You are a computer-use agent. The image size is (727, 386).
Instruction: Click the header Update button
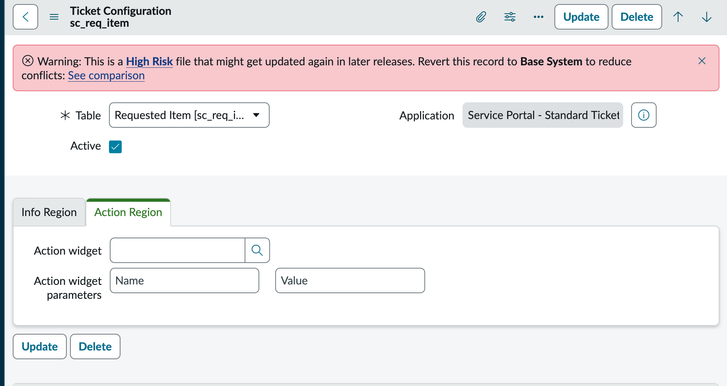point(581,17)
